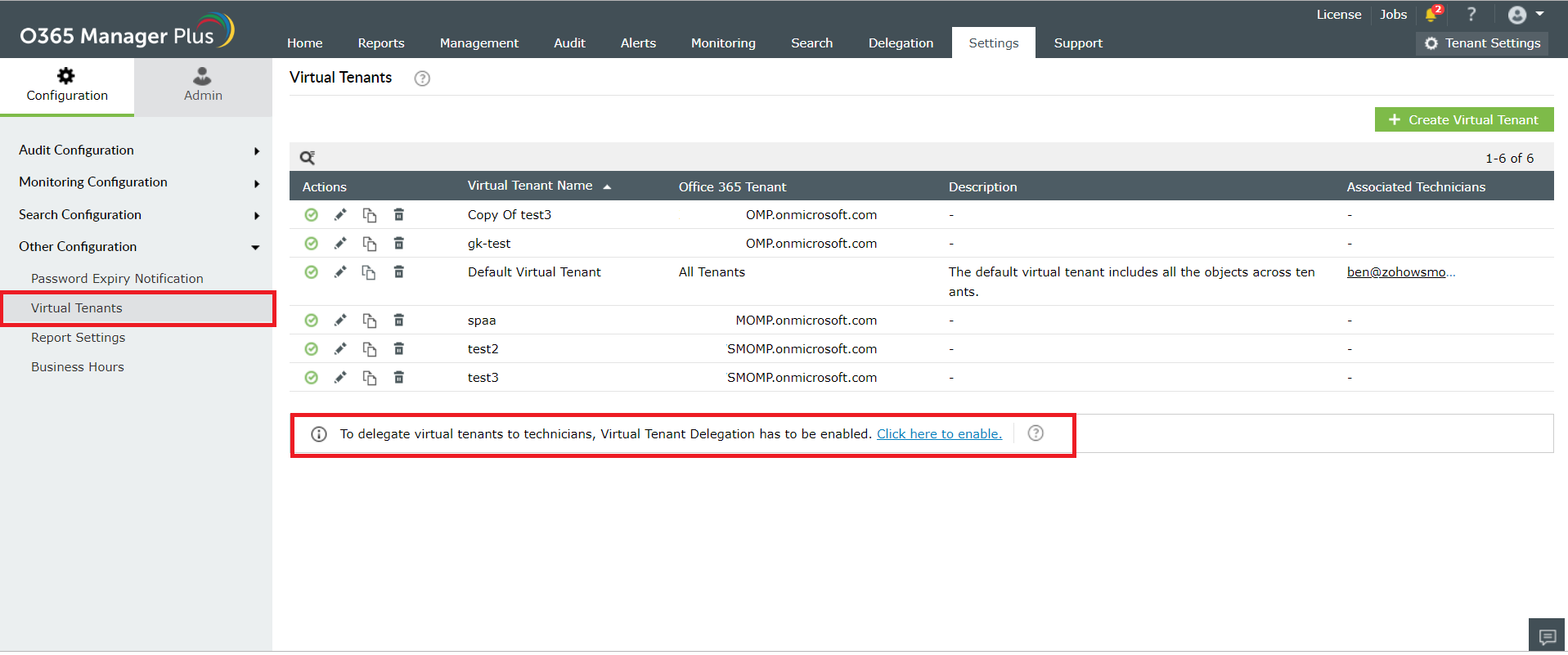Toggle enabled status for test2 tenant
Viewport: 1568px width, 655px height.
click(x=311, y=349)
